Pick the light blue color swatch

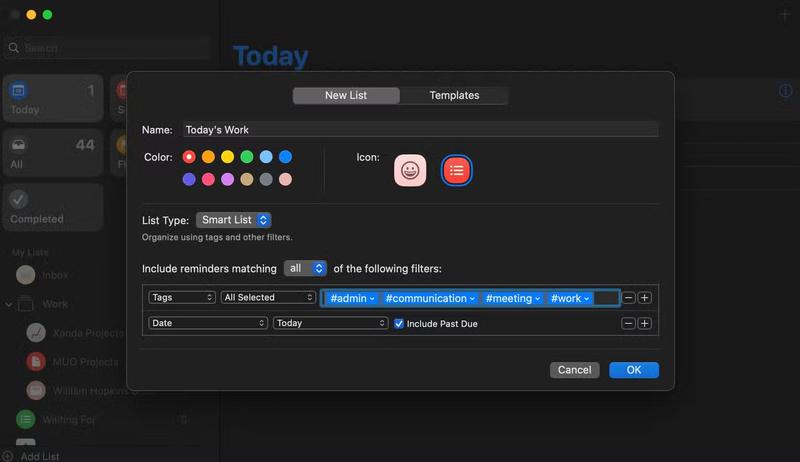coord(266,157)
